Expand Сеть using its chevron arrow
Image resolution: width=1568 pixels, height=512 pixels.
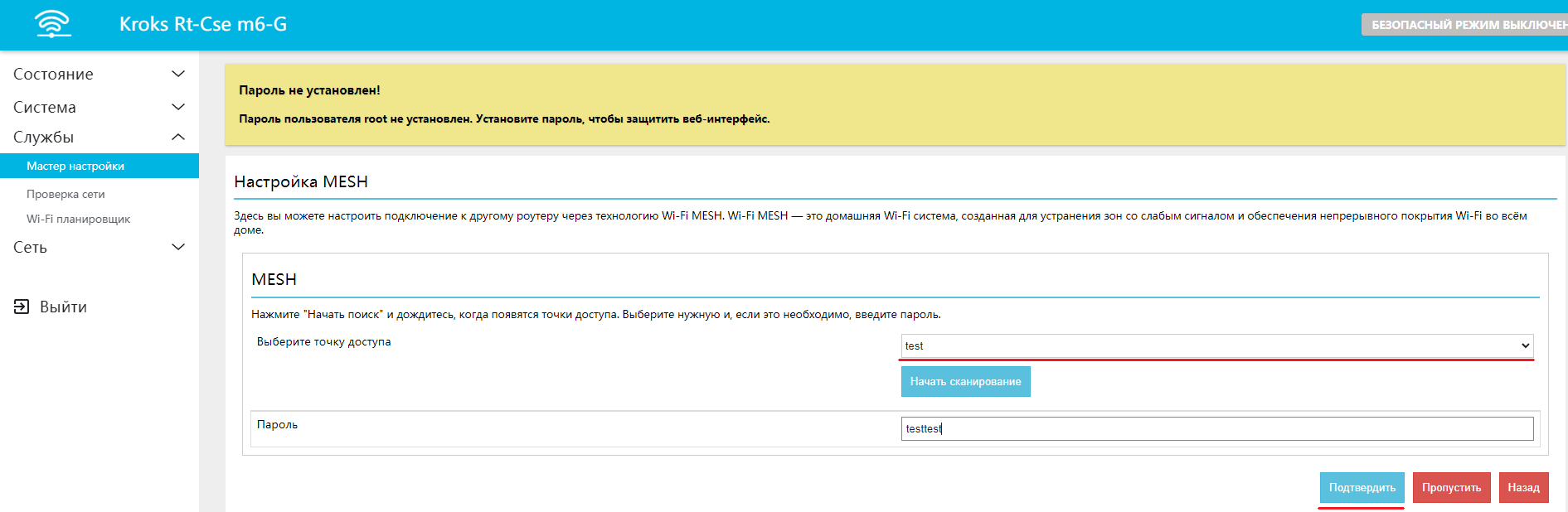[177, 247]
